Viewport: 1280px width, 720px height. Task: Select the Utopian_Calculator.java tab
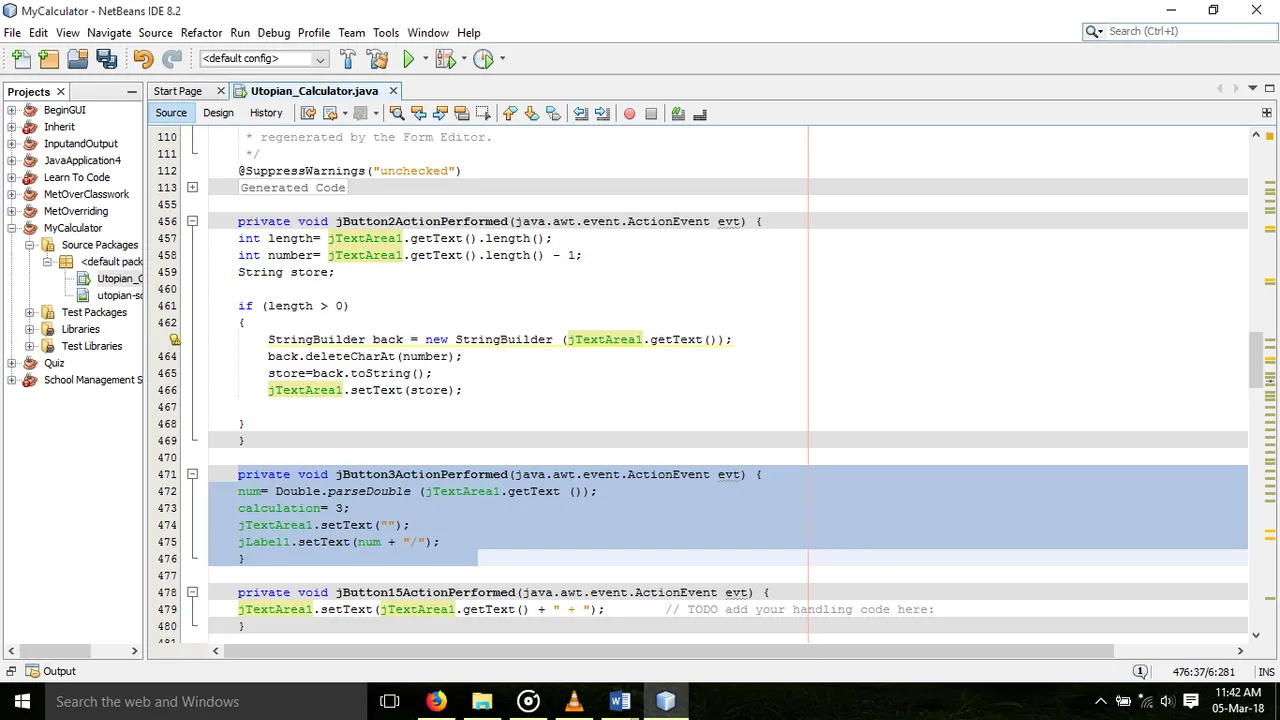click(314, 91)
